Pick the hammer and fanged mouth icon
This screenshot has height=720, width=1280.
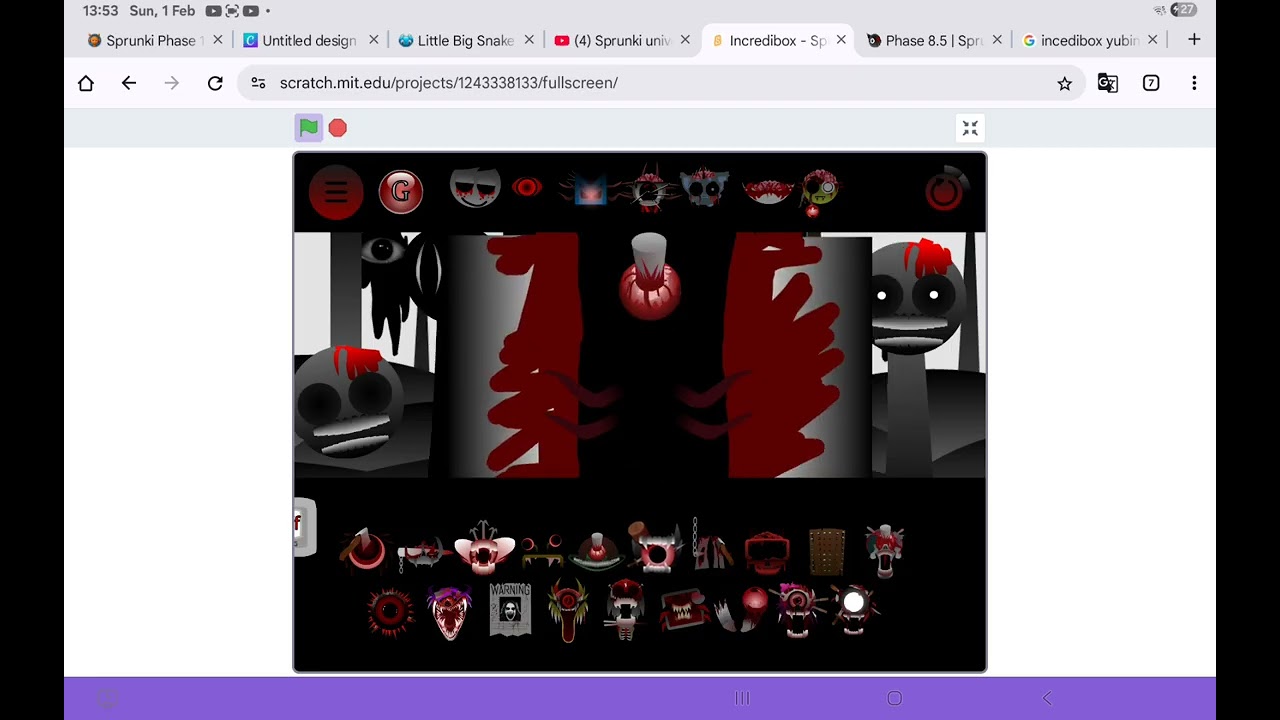coord(654,547)
